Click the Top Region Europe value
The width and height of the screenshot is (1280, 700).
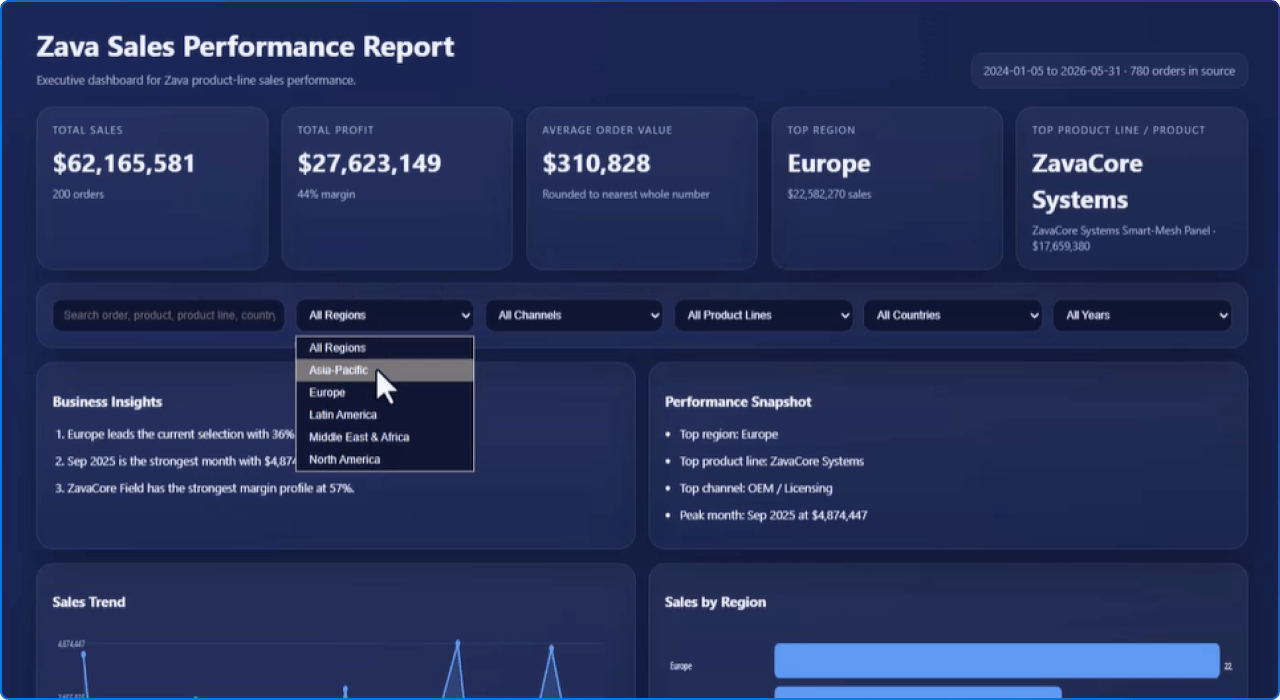tap(829, 163)
